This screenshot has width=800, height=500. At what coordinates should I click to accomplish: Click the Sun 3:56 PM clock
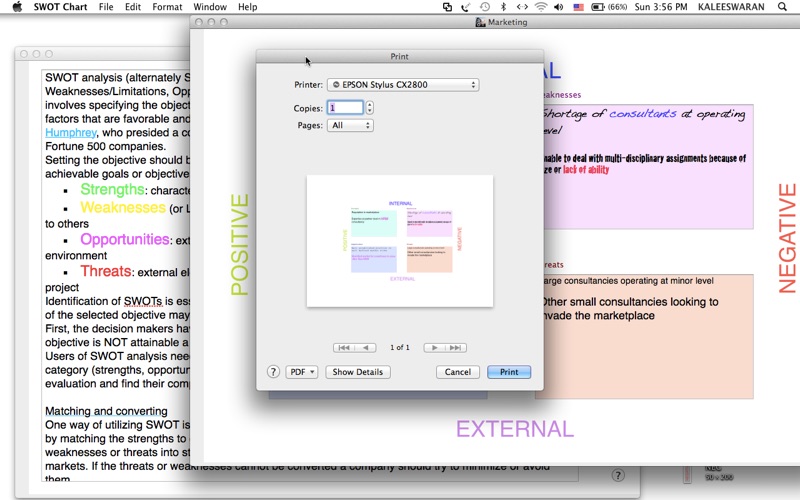coord(661,7)
